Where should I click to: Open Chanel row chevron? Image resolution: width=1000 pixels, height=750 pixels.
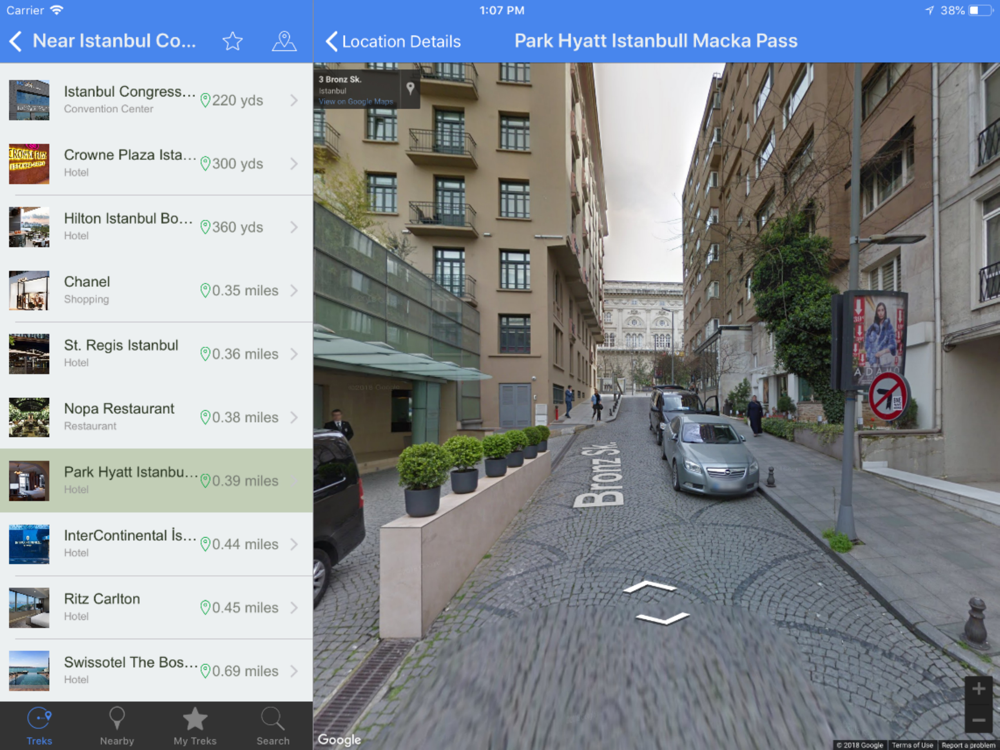294,291
